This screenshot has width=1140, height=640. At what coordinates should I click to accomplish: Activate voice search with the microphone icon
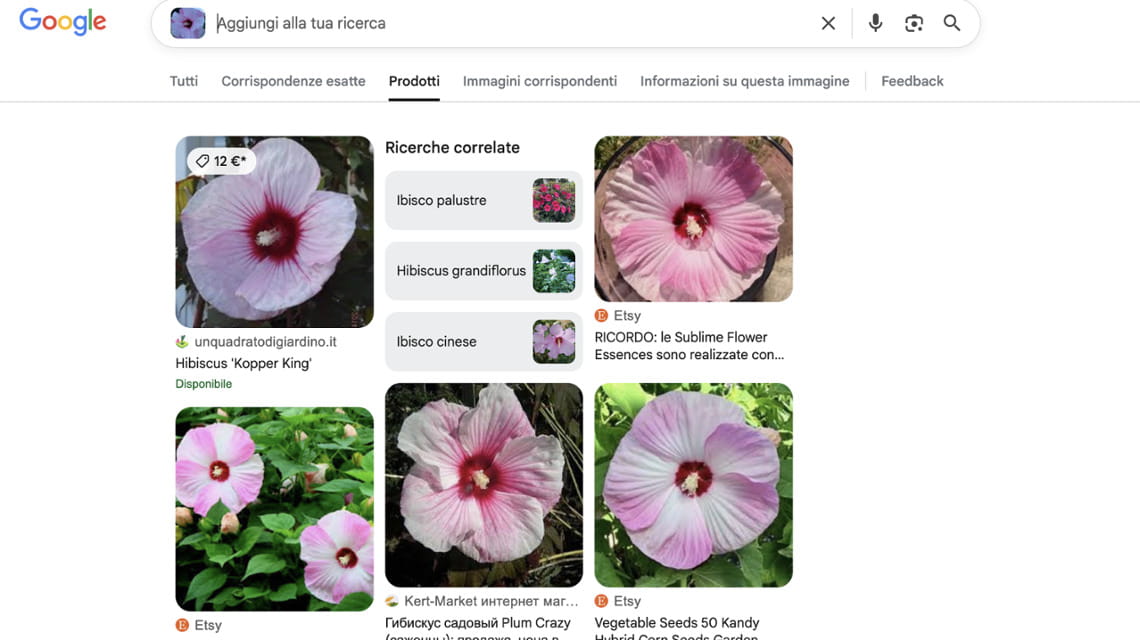pos(875,22)
